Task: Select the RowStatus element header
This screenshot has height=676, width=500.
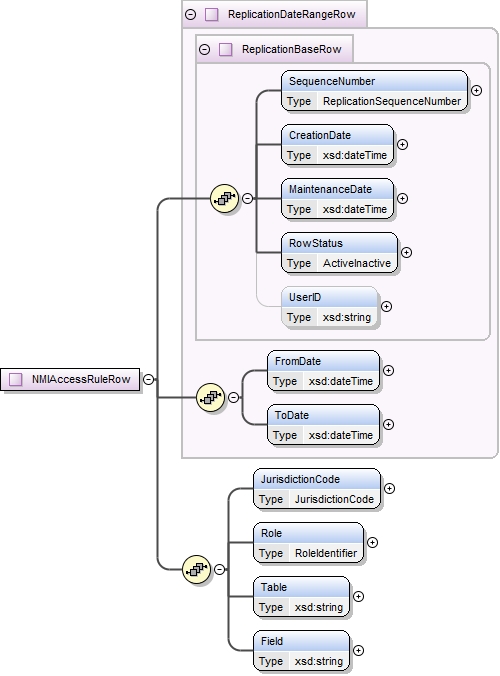Action: click(x=339, y=243)
